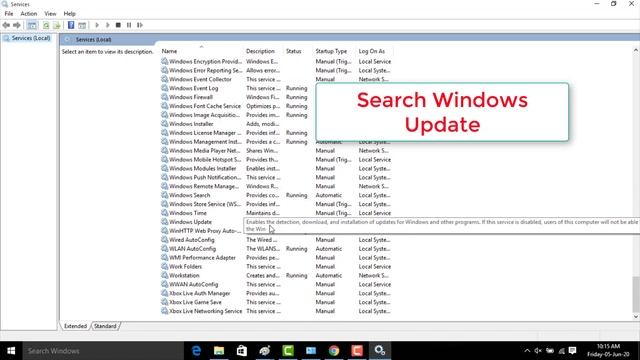Click the Stop Service square icon
640x360 pixels.
click(118, 25)
